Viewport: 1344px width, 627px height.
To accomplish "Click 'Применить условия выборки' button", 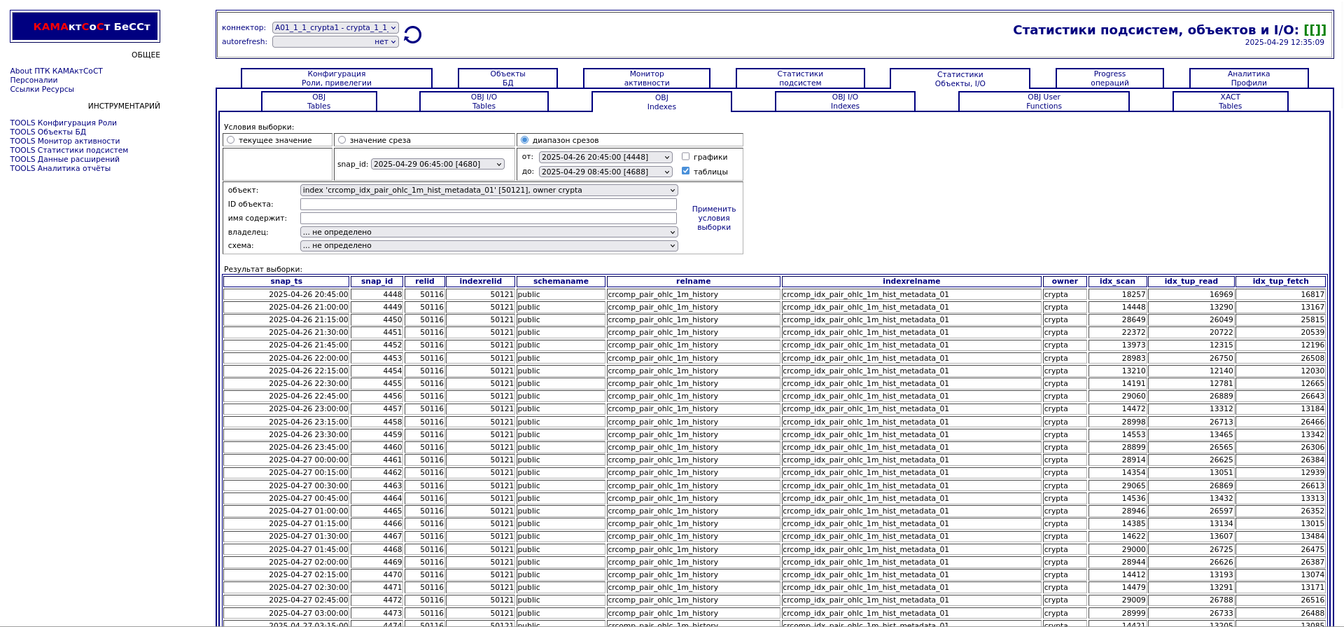I will pyautogui.click(x=713, y=218).
